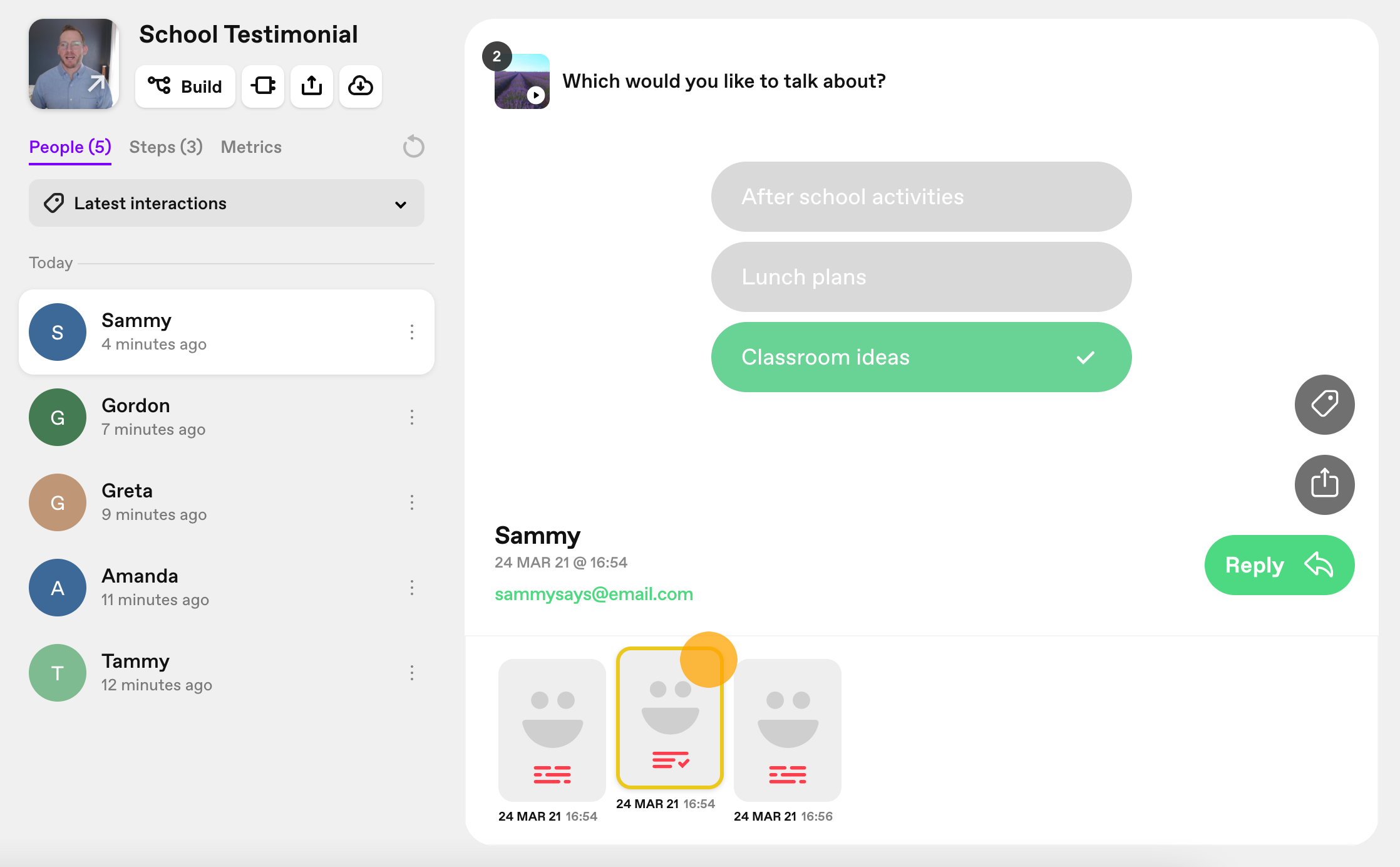1400x867 pixels.
Task: Click the round tag button beside the answers
Action: [x=1324, y=404]
